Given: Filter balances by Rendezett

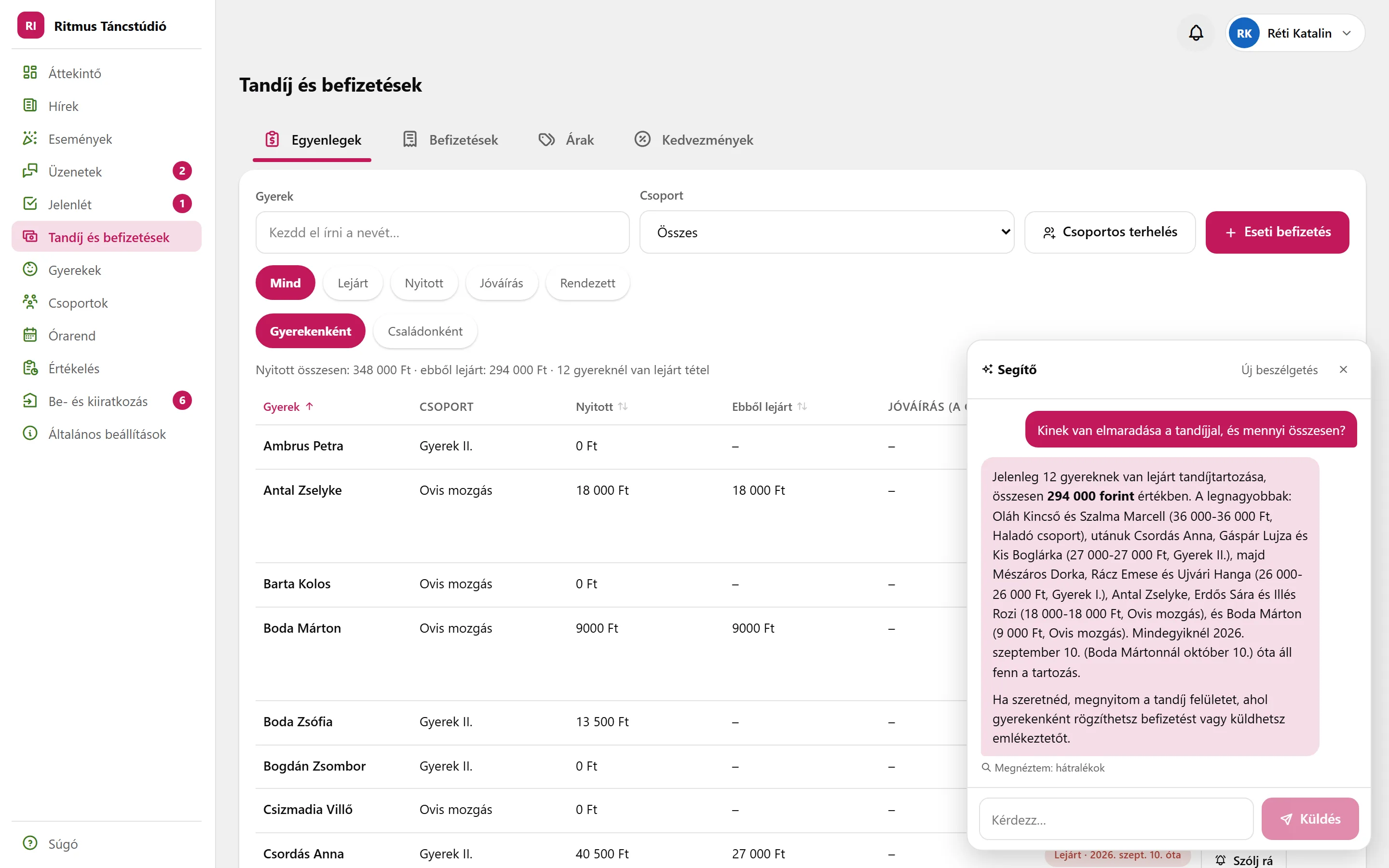Looking at the screenshot, I should tap(588, 283).
